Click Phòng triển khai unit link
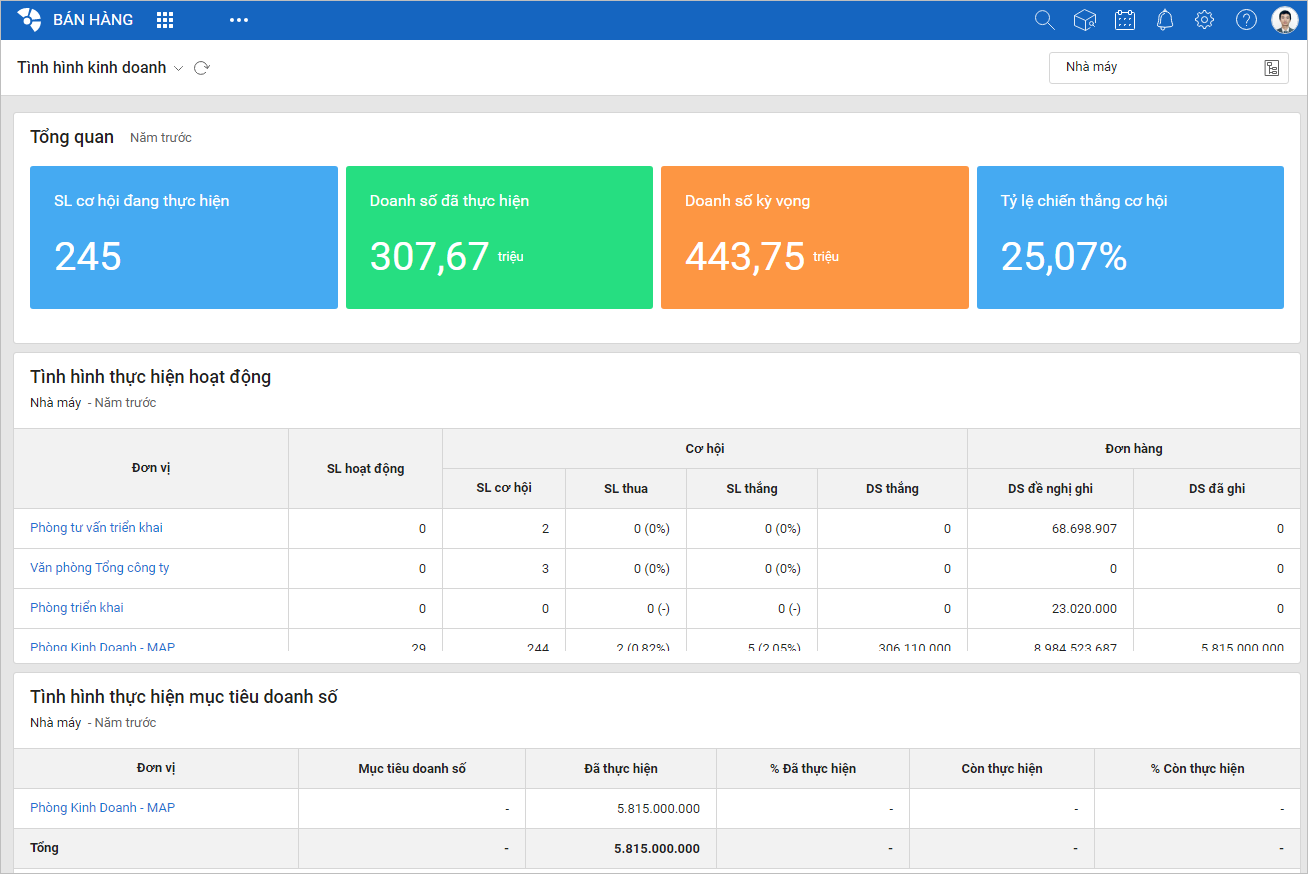The width and height of the screenshot is (1308, 874). (77, 608)
